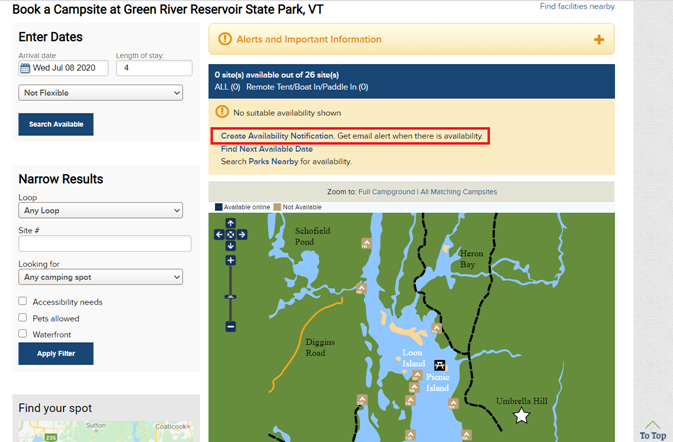The width and height of the screenshot is (673, 442).
Task: Enable the Pets allowed checkbox
Action: coord(23,317)
